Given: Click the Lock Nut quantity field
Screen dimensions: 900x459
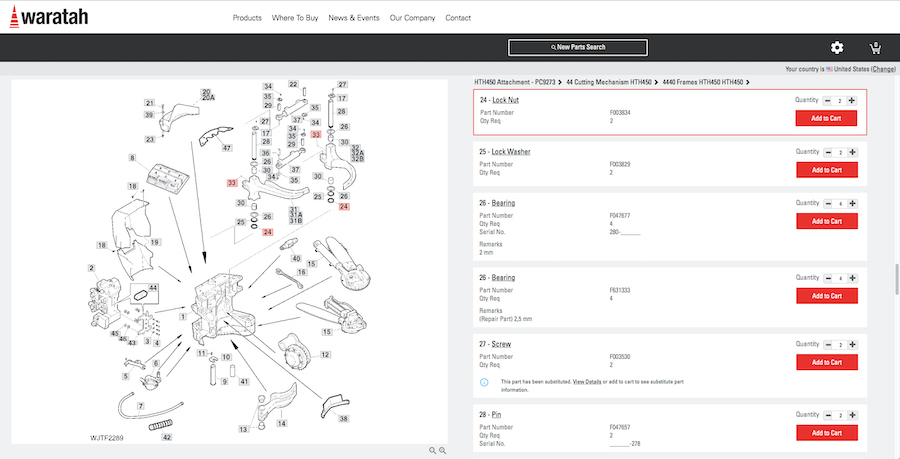Looking at the screenshot, I should pyautogui.click(x=840, y=100).
